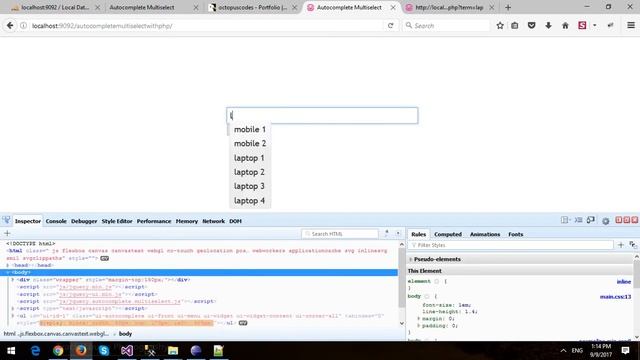Click the 'body' breadcrumb in devtools

pyautogui.click(x=125, y=334)
